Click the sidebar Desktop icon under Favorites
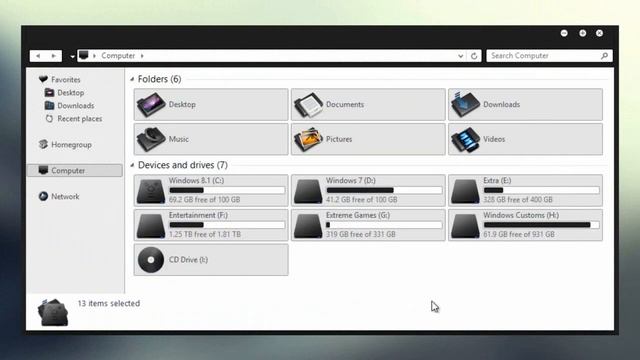Viewport: 640px width, 360px height. pyautogui.click(x=49, y=93)
